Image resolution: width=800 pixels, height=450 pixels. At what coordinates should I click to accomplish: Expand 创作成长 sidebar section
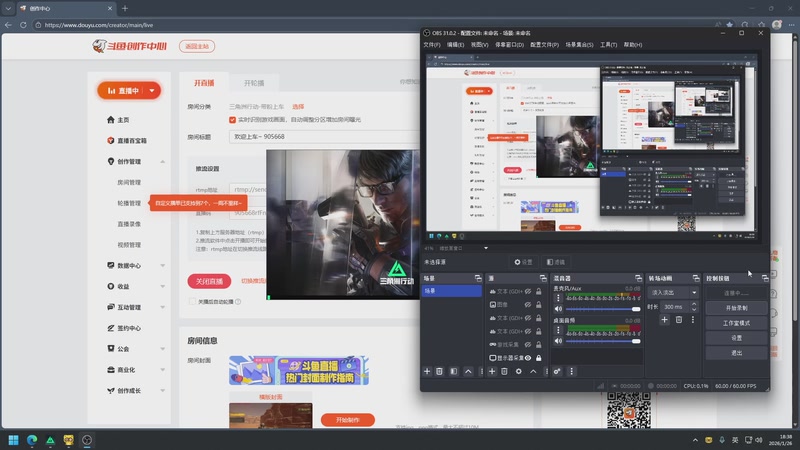(x=162, y=391)
